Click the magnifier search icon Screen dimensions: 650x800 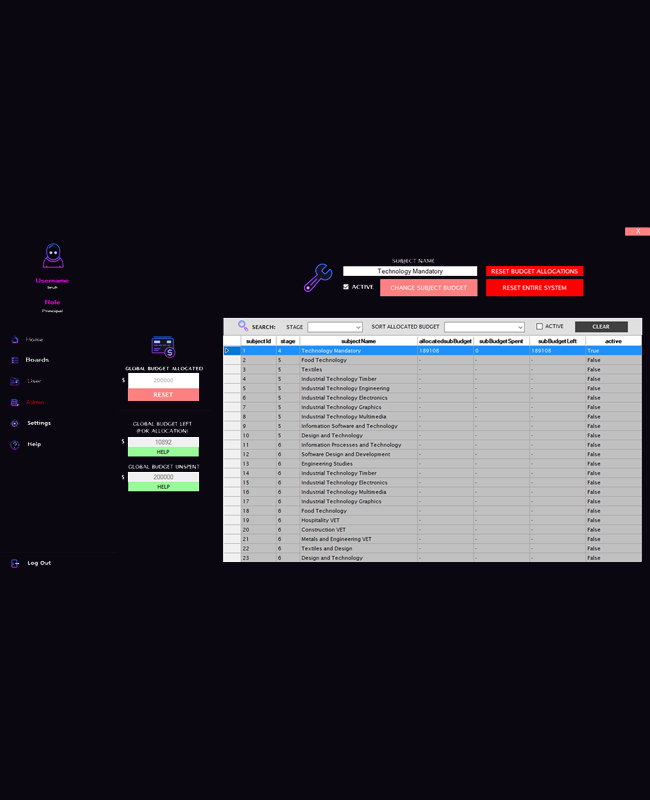(x=243, y=326)
